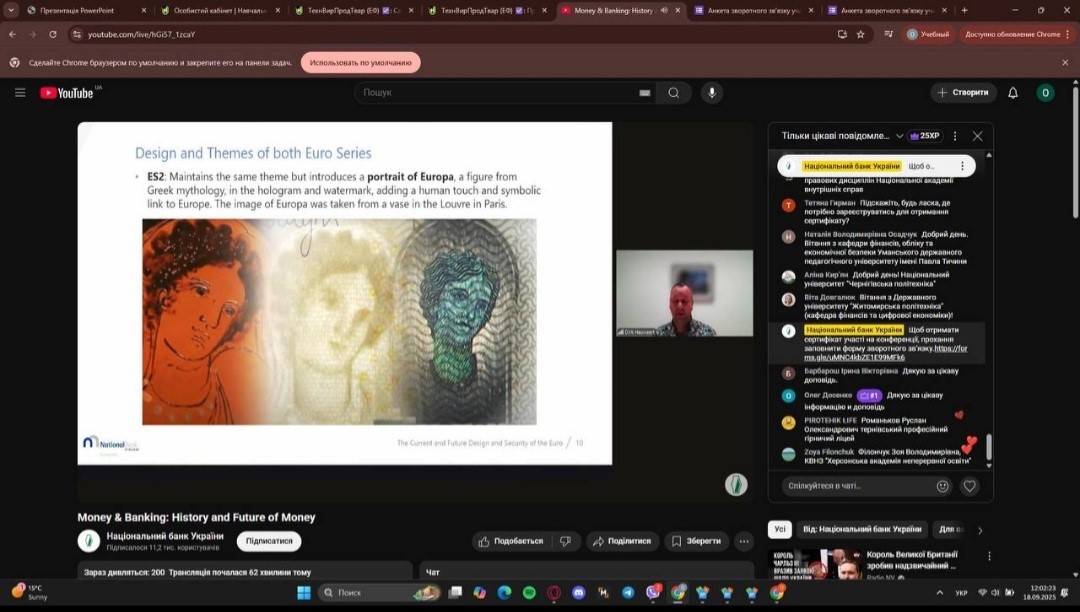Click the 'Поділитися' share button
The image size is (1080, 612).
pyautogui.click(x=622, y=541)
